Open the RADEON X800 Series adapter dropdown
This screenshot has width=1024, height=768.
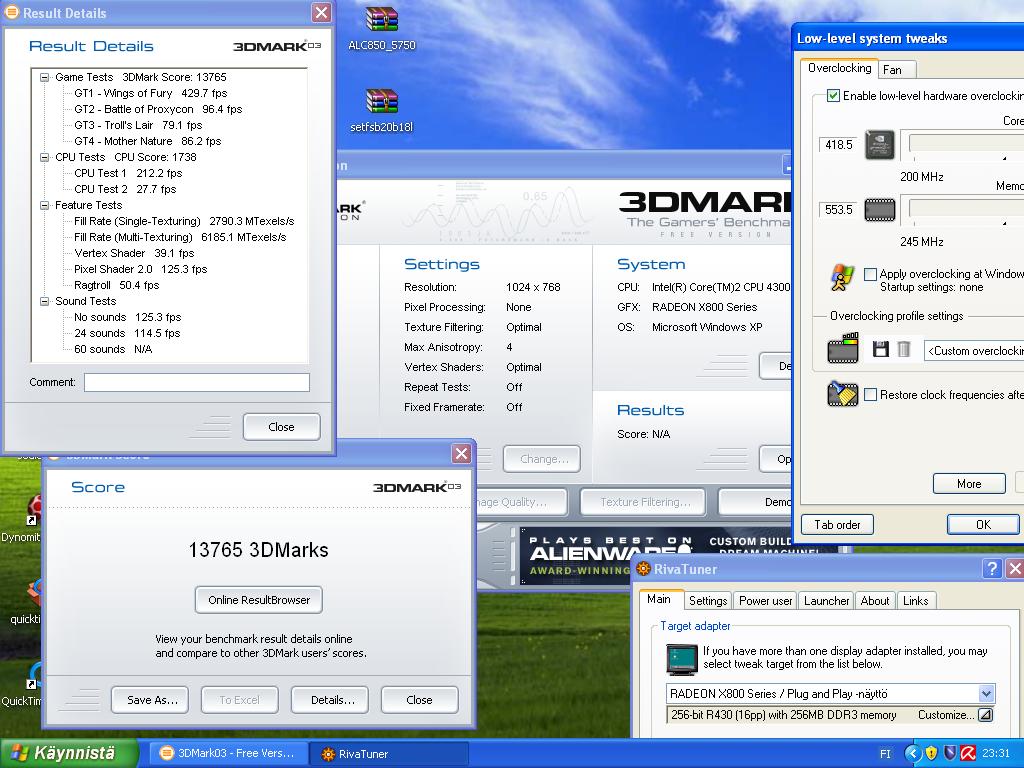[986, 694]
